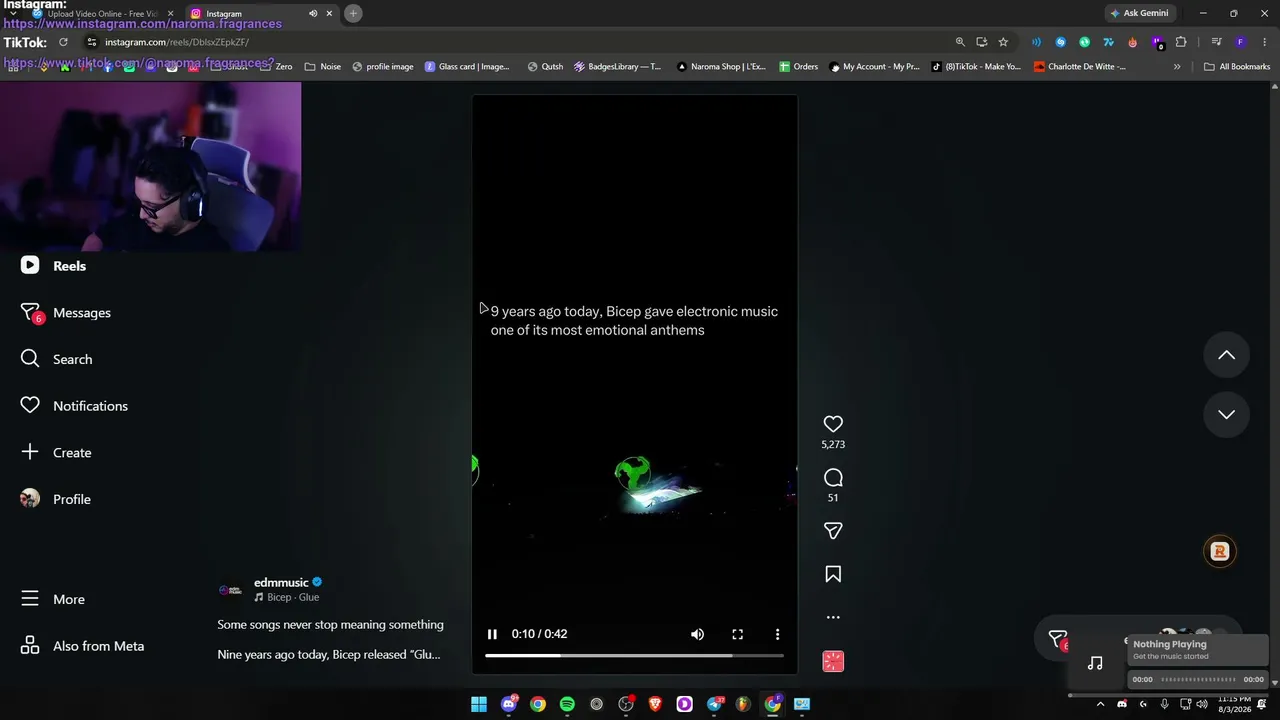Image resolution: width=1280 pixels, height=720 pixels.
Task: Open the Windows Start menu
Action: pyautogui.click(x=479, y=704)
